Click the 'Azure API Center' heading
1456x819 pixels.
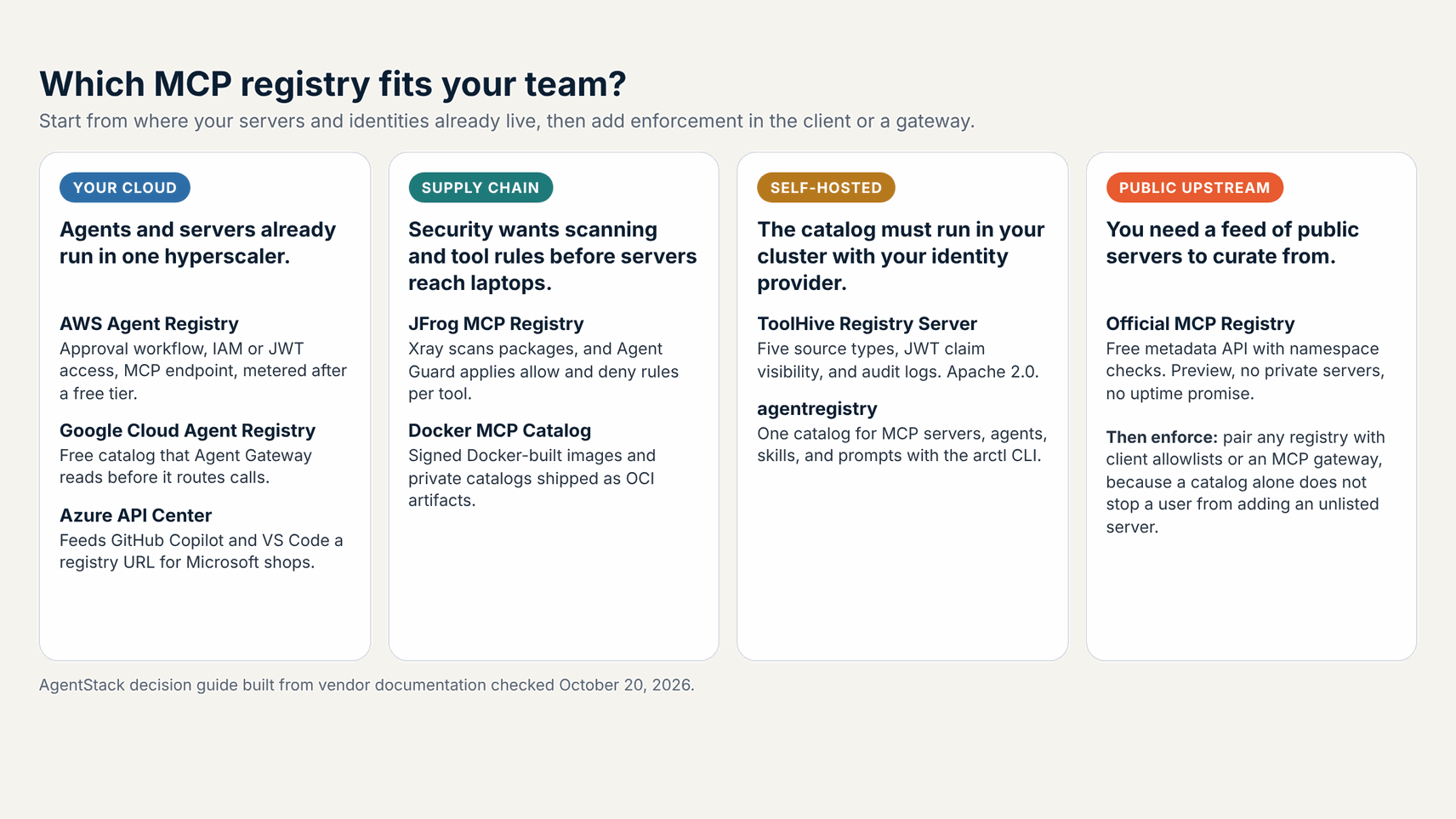[135, 515]
